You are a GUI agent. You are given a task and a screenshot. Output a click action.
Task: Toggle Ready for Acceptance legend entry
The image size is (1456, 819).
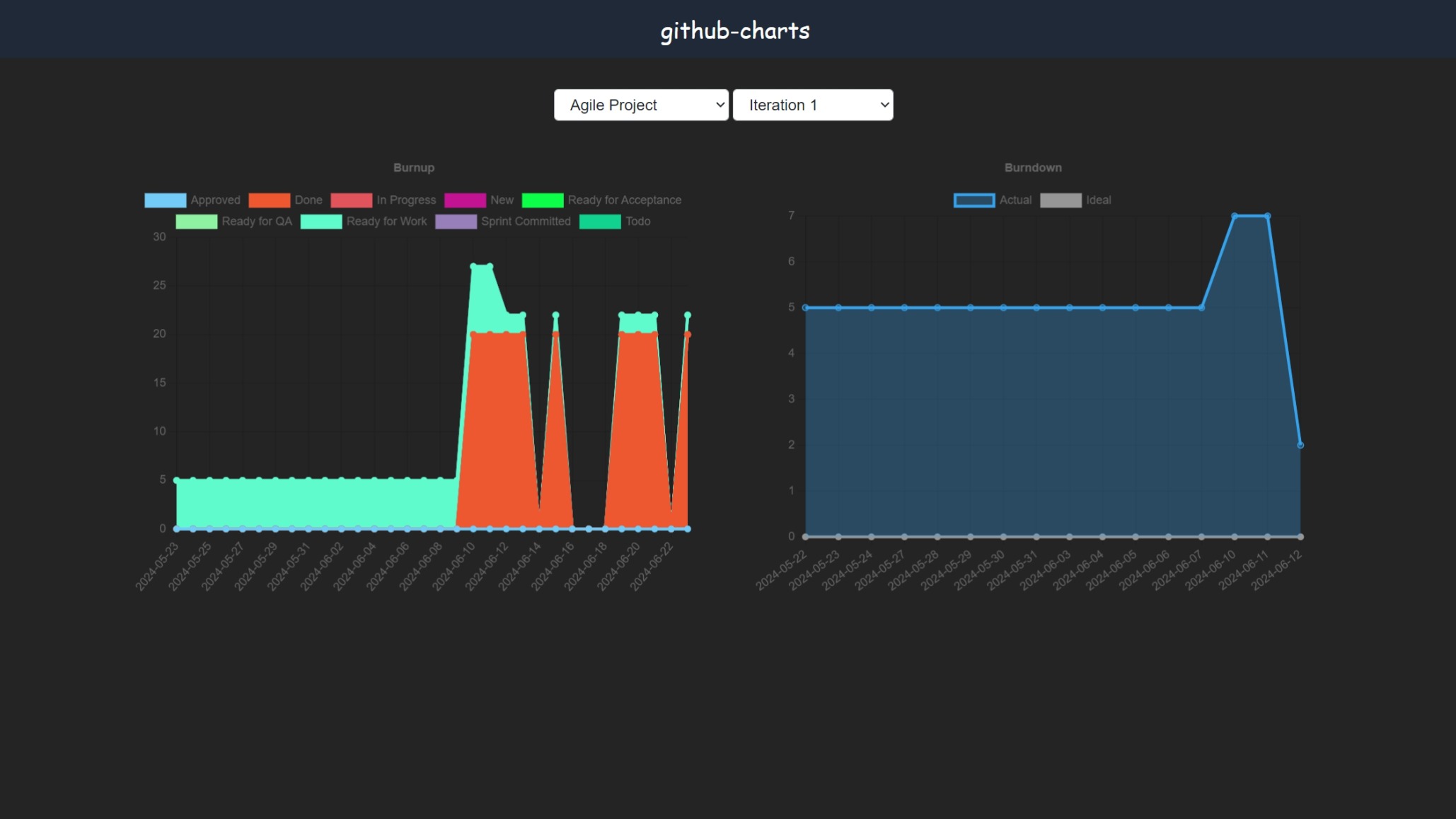[x=543, y=200]
